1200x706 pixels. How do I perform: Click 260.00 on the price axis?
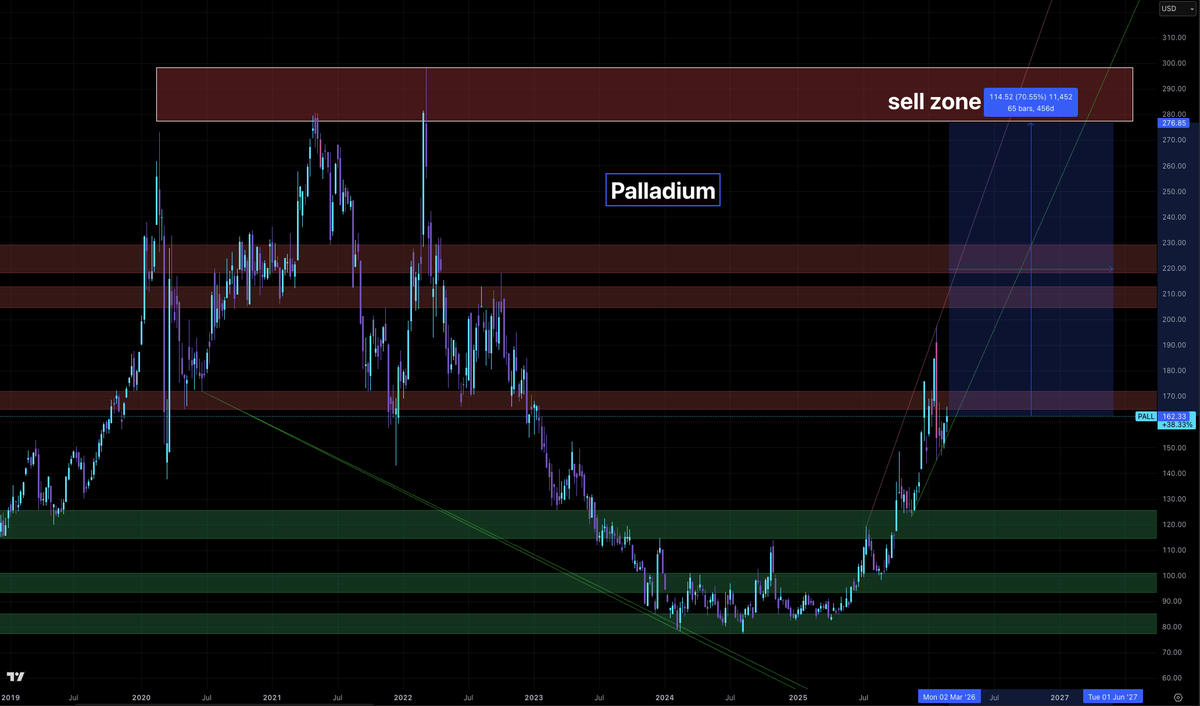[x=1173, y=166]
